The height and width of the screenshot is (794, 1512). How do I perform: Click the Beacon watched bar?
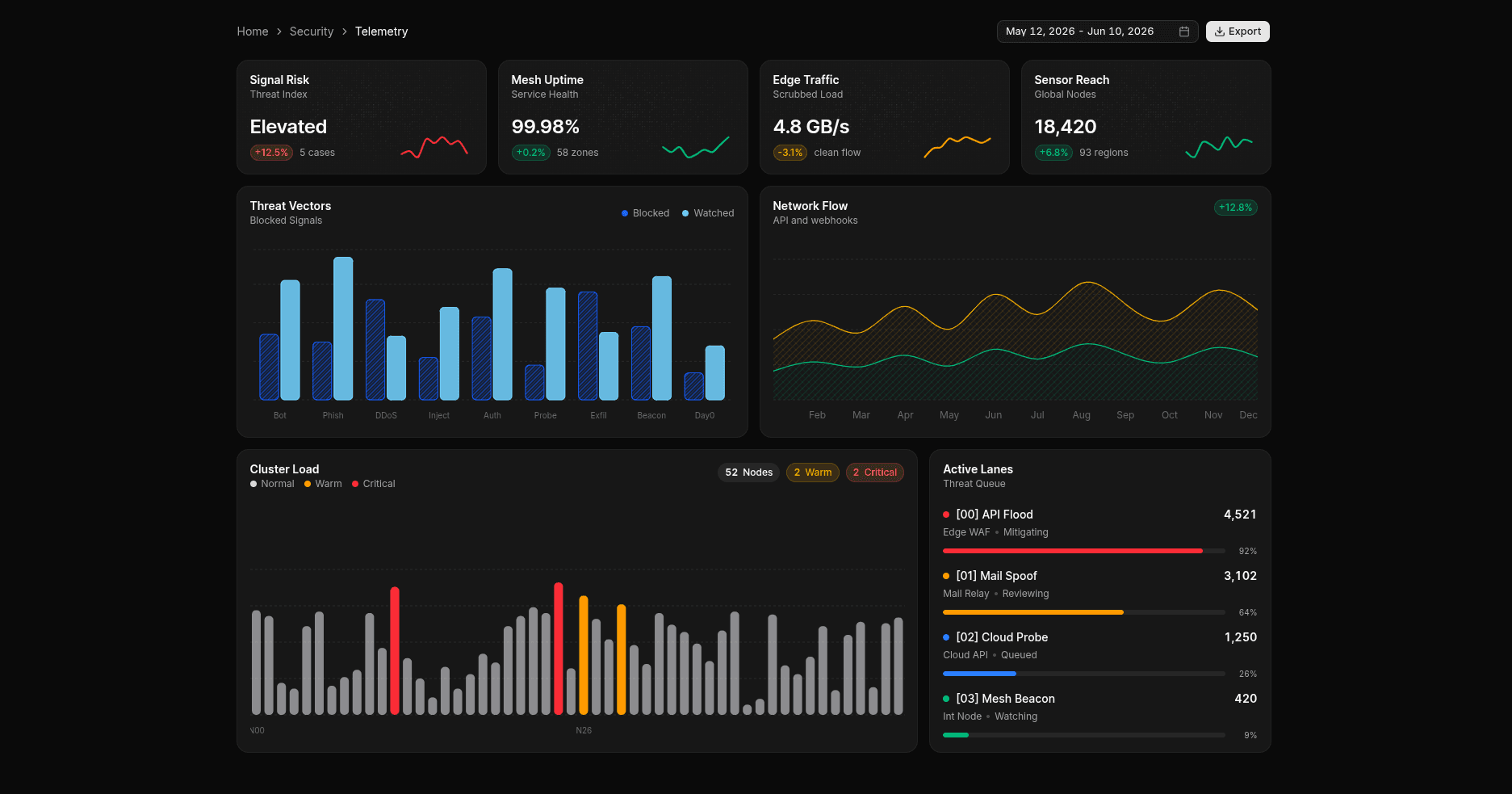[x=662, y=338]
